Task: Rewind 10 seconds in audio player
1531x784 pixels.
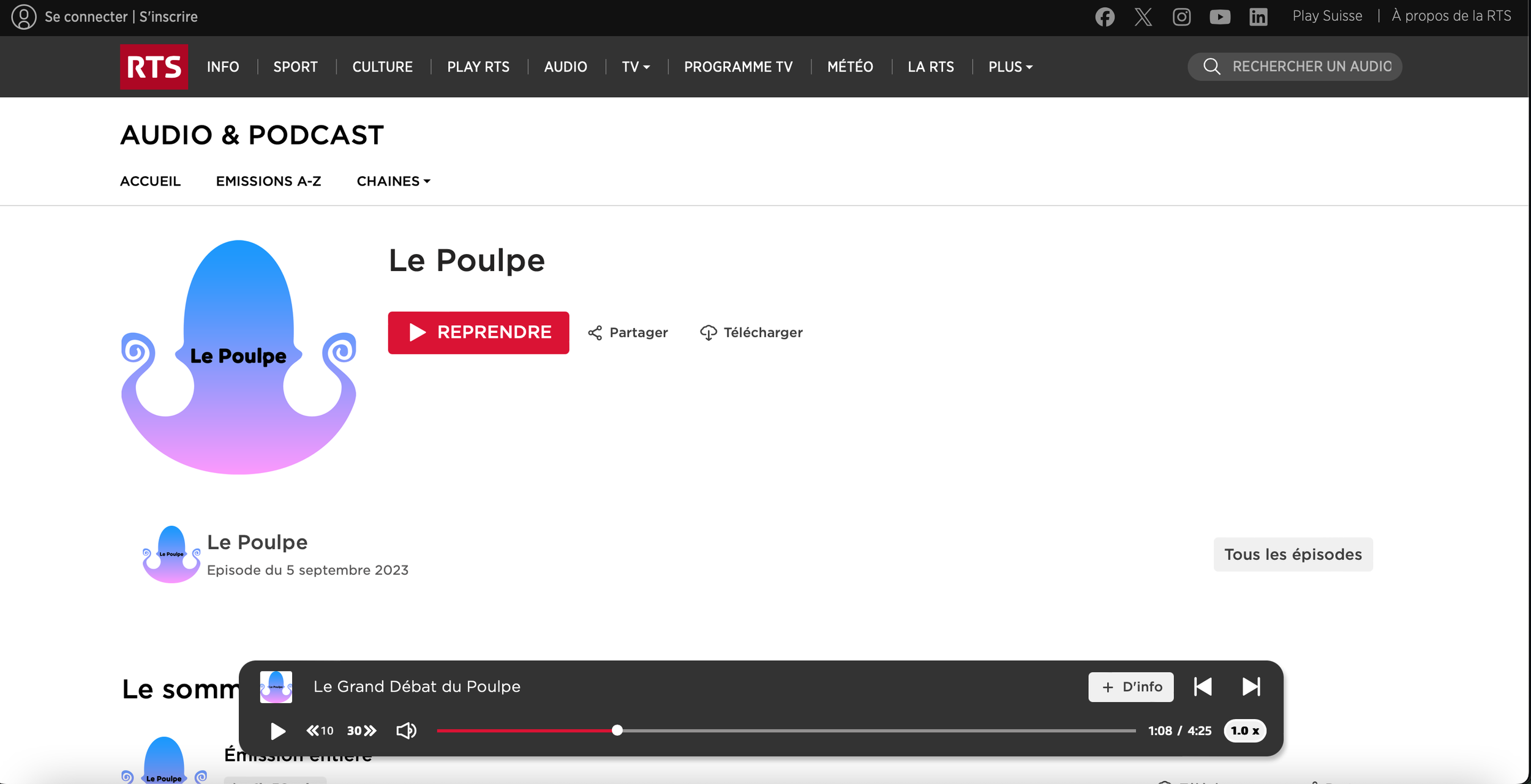Action: [320, 731]
